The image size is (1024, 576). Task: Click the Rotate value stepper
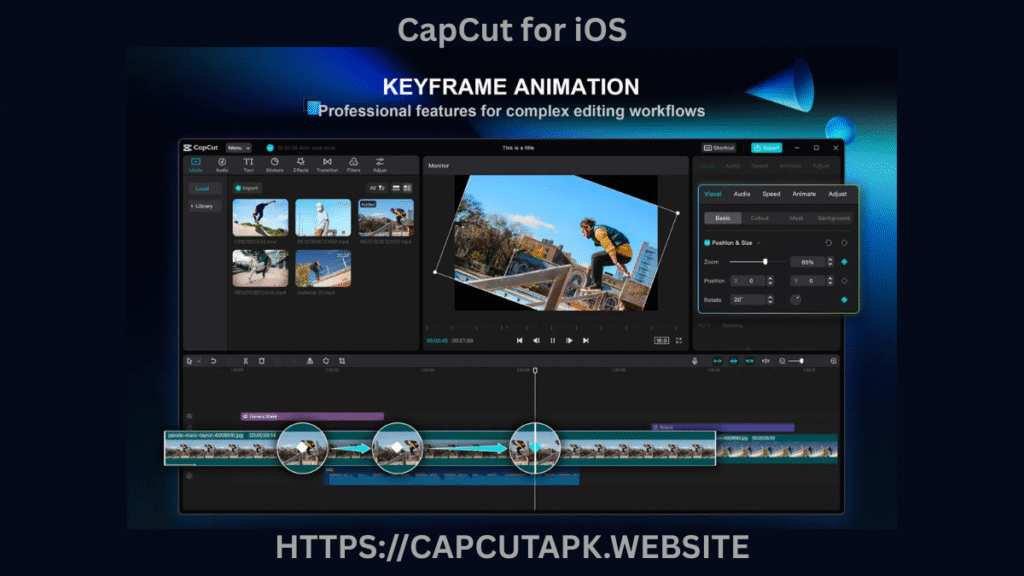(x=770, y=300)
